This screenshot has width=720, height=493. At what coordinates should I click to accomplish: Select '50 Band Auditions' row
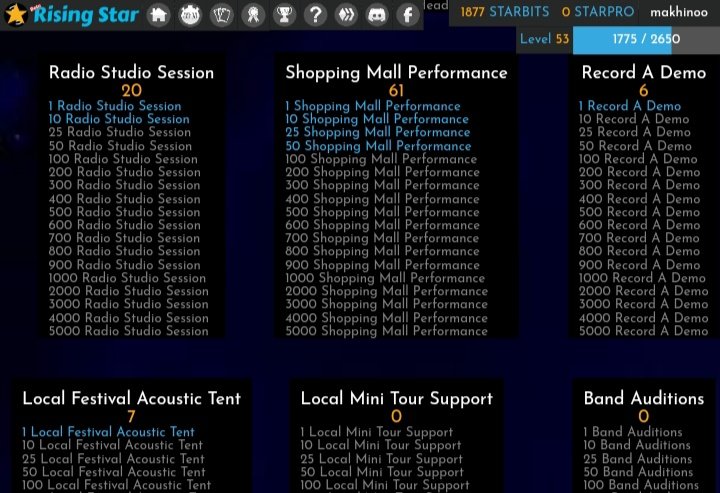[x=638, y=472]
